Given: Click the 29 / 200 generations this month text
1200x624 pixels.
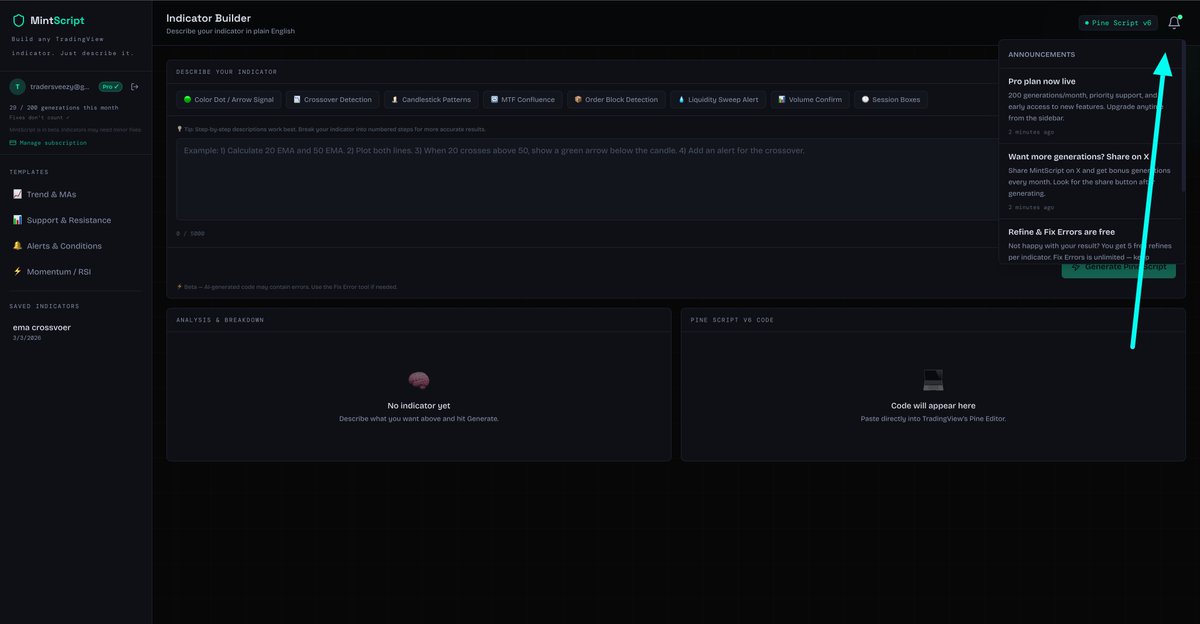Looking at the screenshot, I should point(64,107).
